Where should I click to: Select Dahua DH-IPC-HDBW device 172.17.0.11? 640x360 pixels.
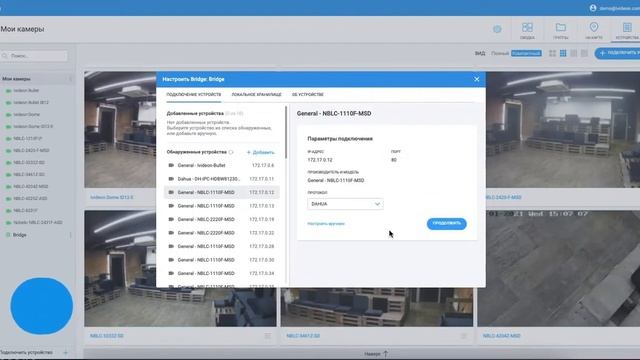pyautogui.click(x=222, y=179)
